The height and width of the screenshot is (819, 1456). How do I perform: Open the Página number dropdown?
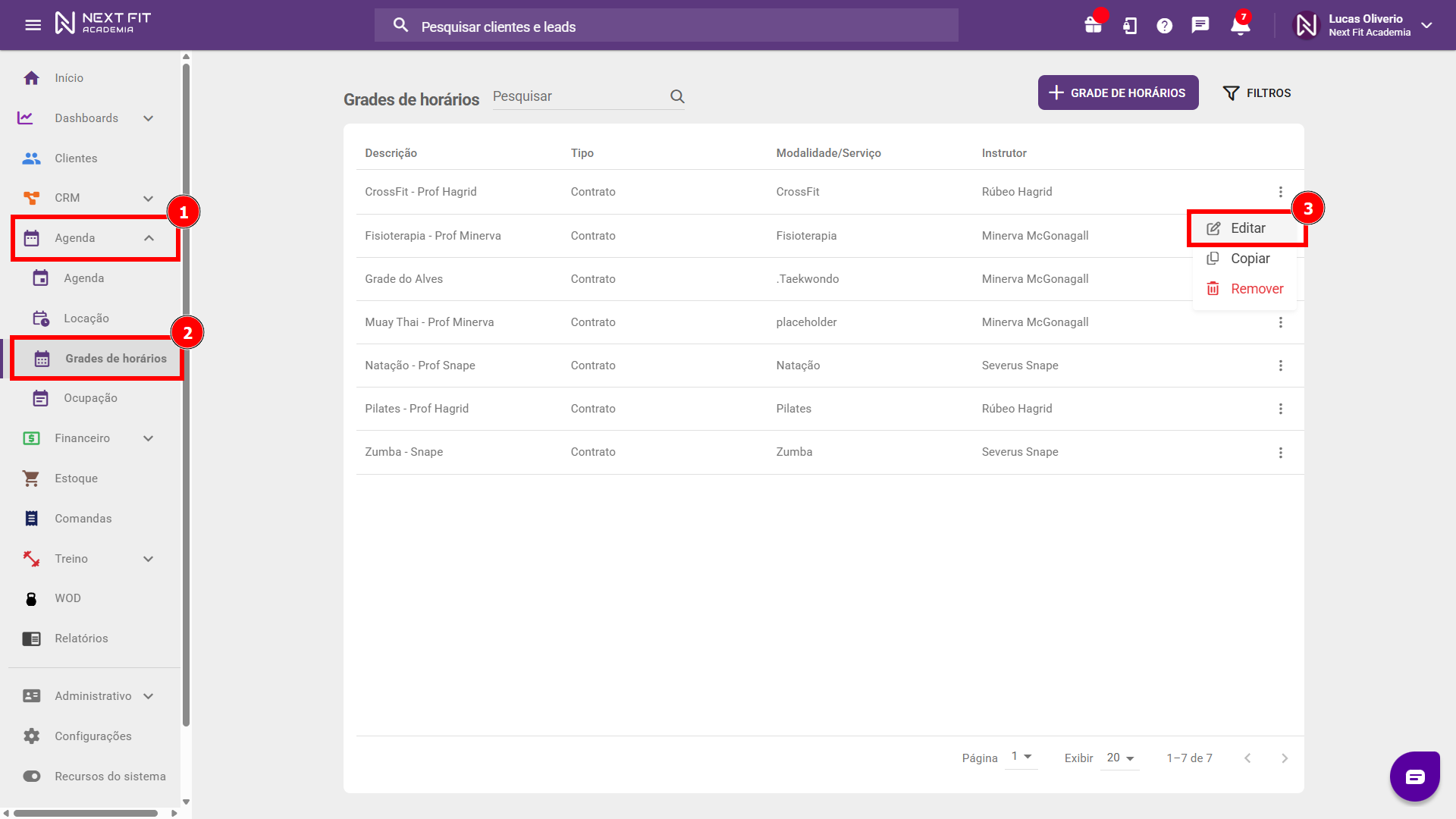point(1021,756)
